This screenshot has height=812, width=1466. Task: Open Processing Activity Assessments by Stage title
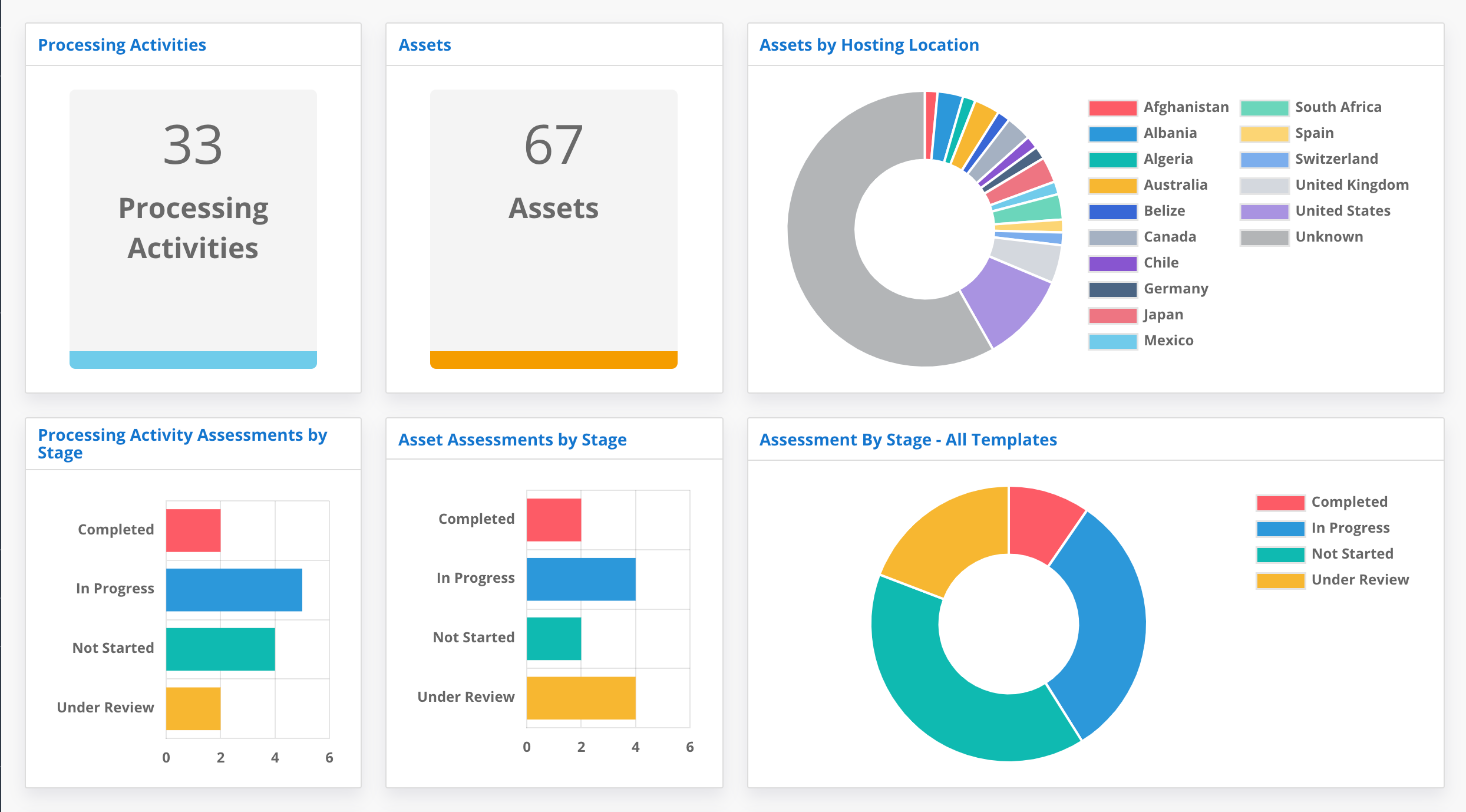click(x=183, y=443)
